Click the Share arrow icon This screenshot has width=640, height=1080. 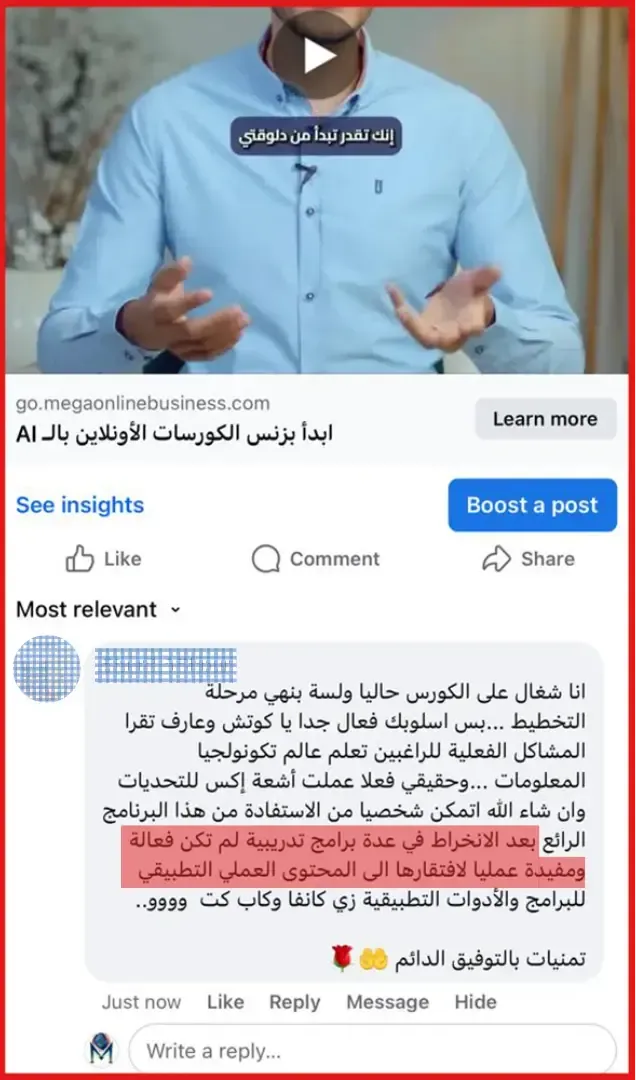496,559
